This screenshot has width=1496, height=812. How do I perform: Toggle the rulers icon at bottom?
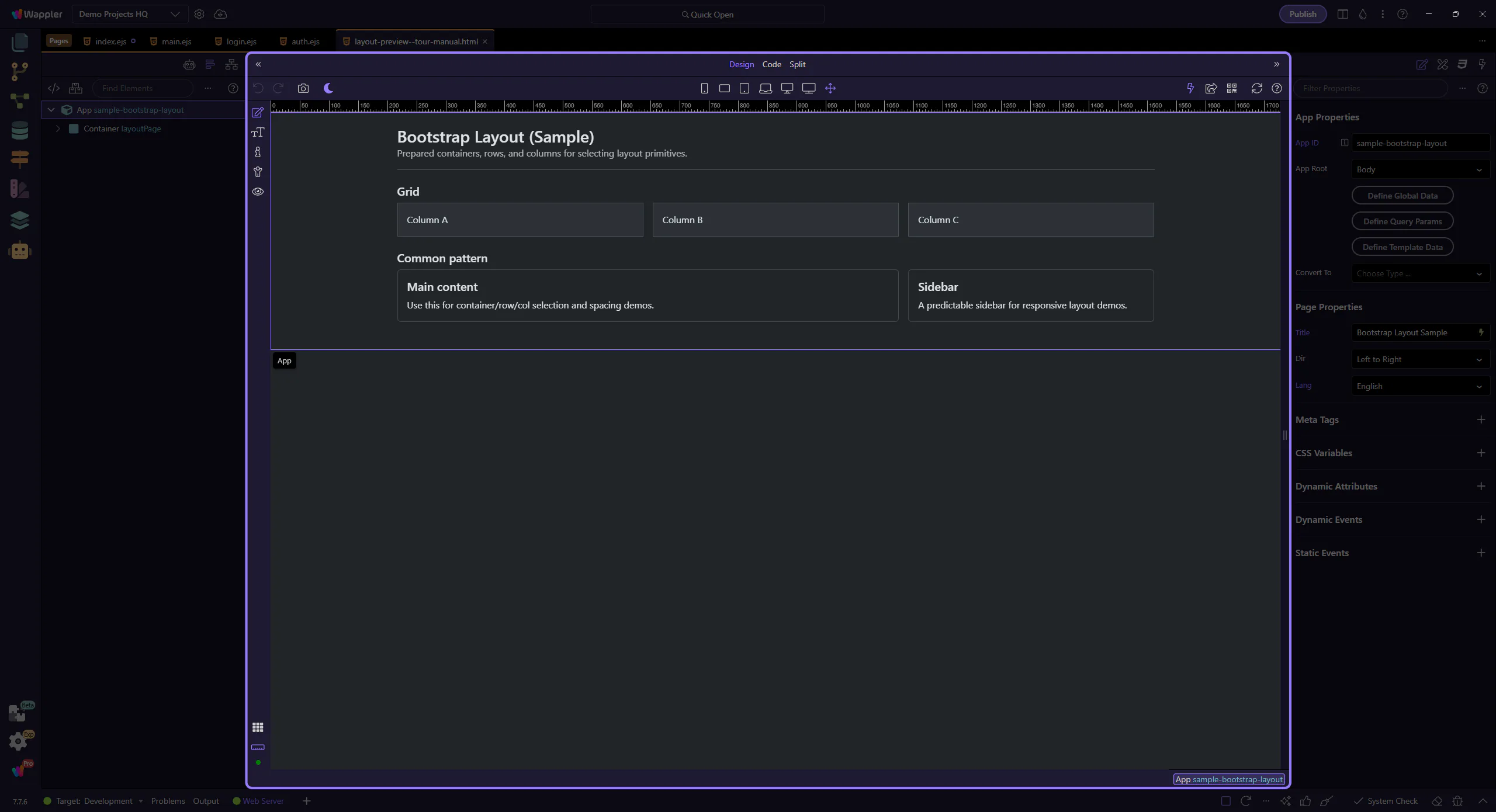258,747
